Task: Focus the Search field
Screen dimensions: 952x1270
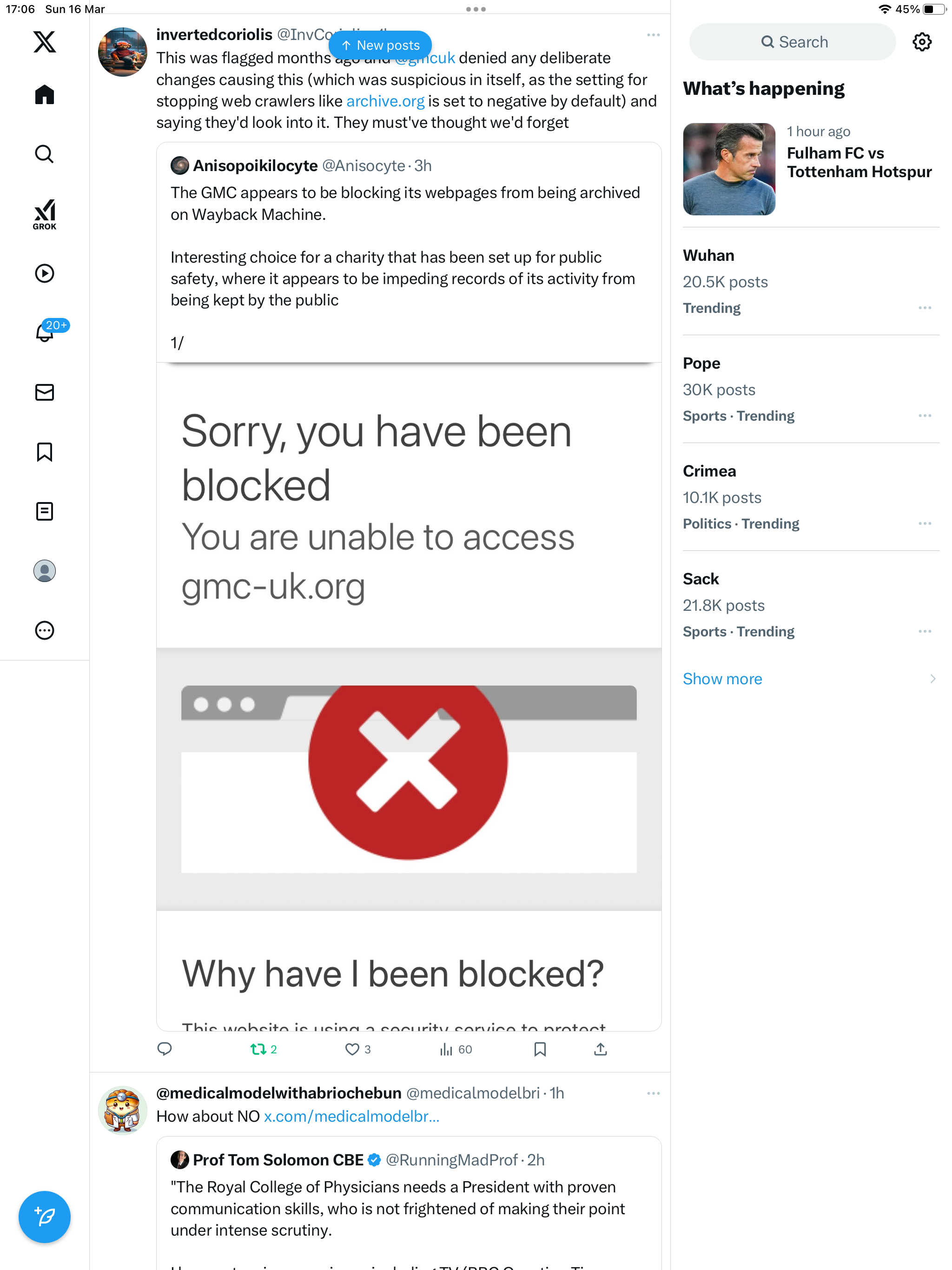Action: (793, 42)
